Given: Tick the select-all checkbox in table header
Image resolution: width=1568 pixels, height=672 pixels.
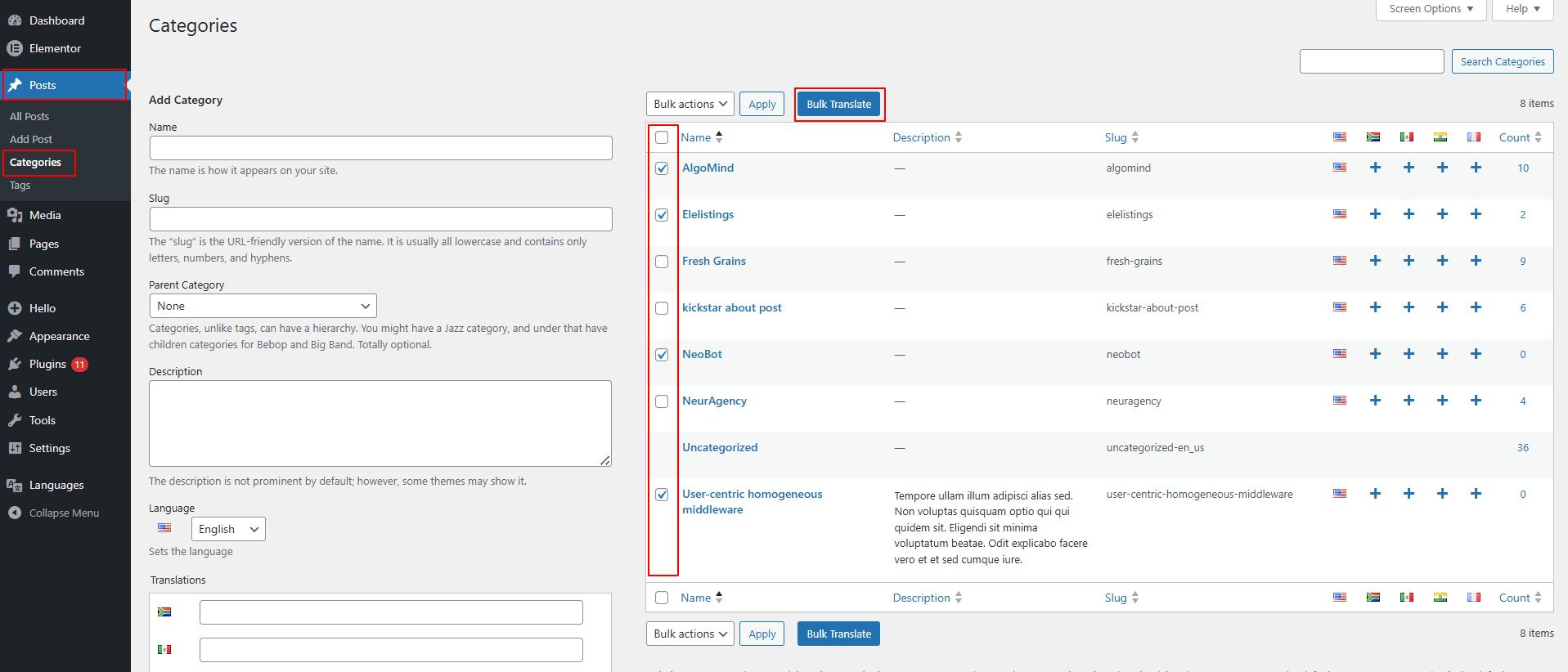Looking at the screenshot, I should [662, 137].
